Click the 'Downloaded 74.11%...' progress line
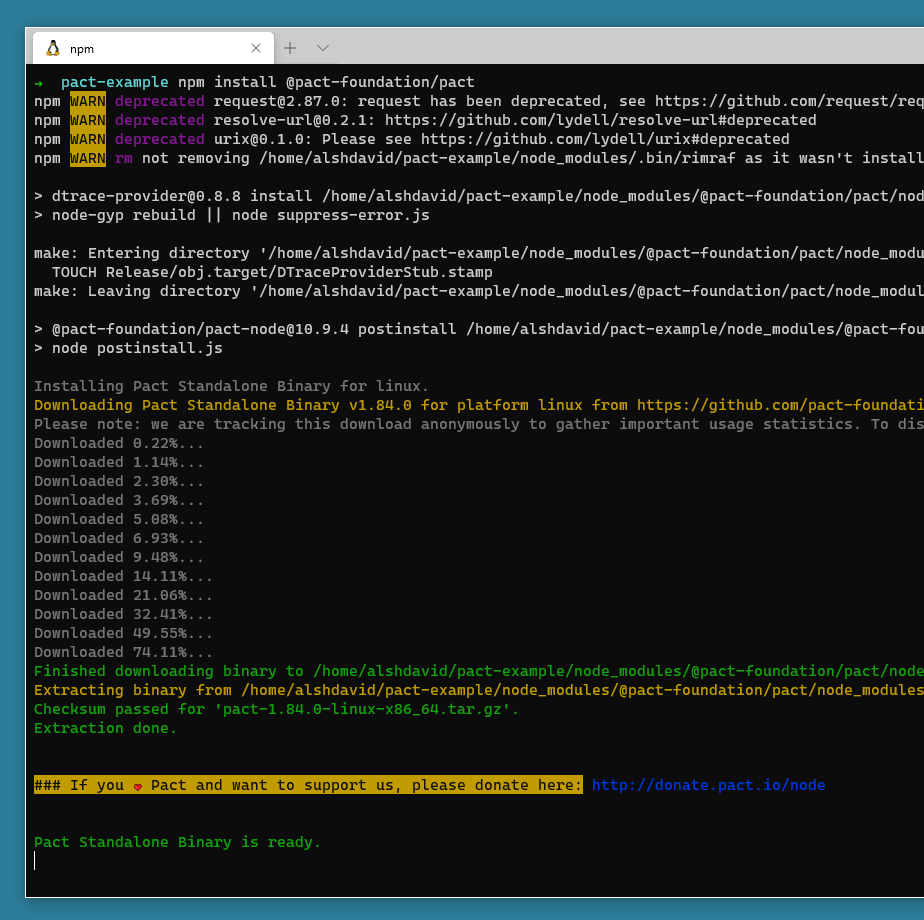Viewport: 924px width, 920px height. 123,652
